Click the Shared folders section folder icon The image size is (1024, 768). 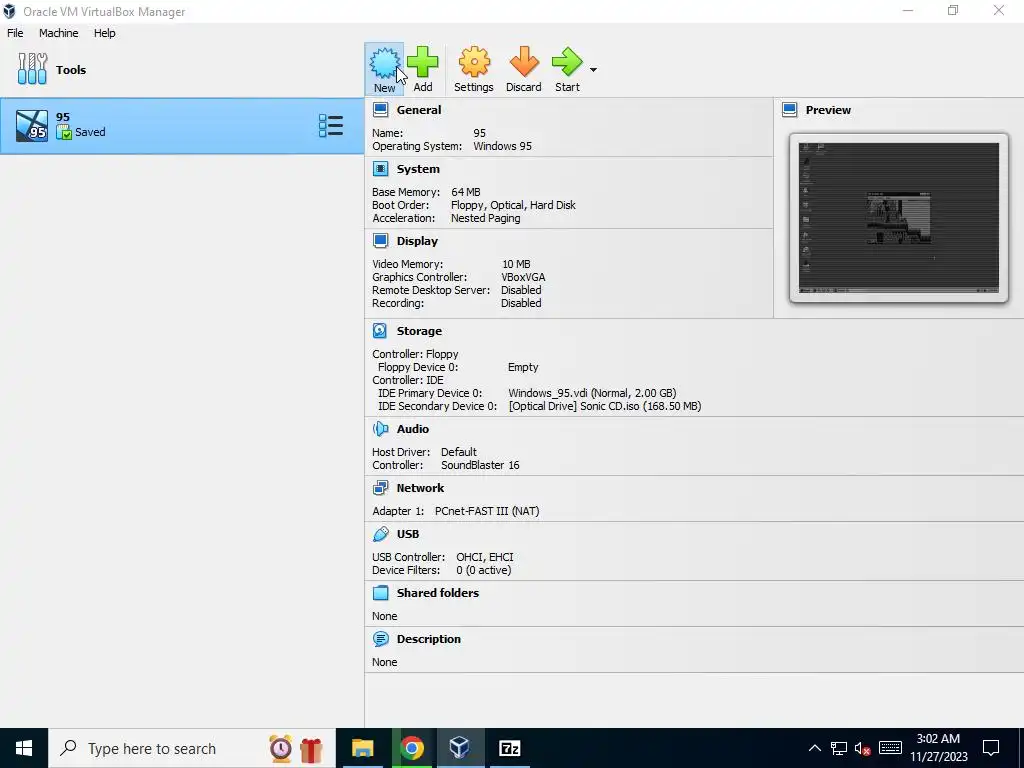pos(380,593)
